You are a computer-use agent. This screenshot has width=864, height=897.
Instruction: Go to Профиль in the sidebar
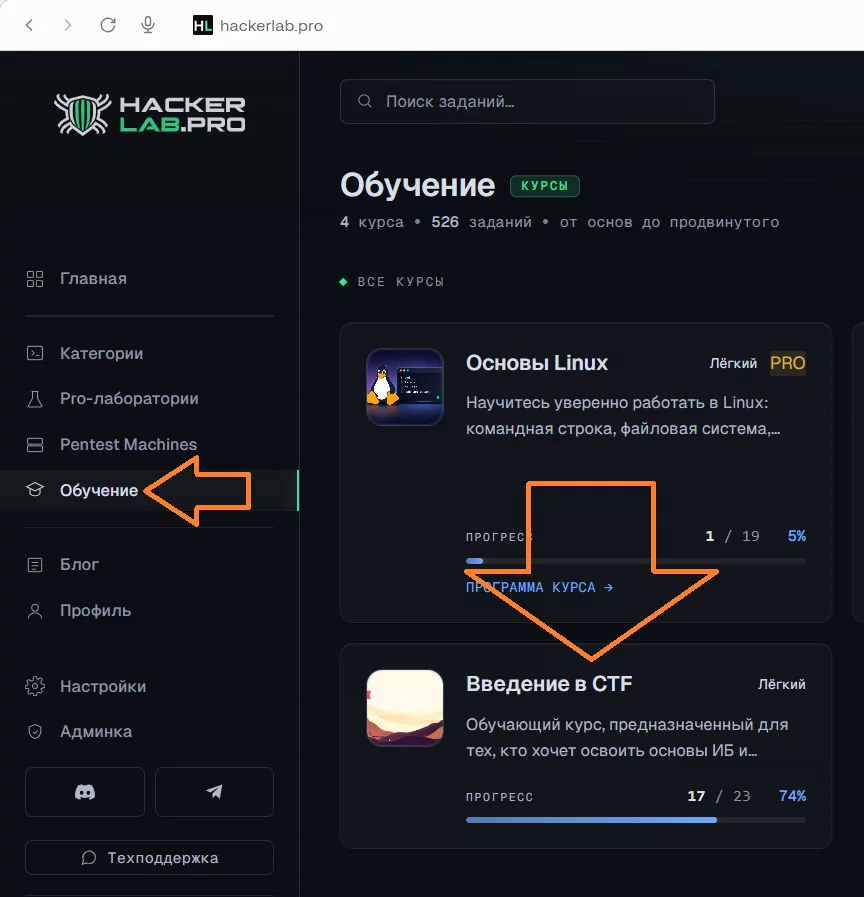(96, 611)
